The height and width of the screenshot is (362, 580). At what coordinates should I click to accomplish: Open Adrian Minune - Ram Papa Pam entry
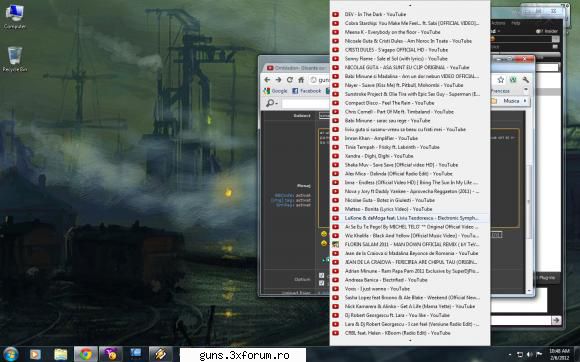[410, 271]
